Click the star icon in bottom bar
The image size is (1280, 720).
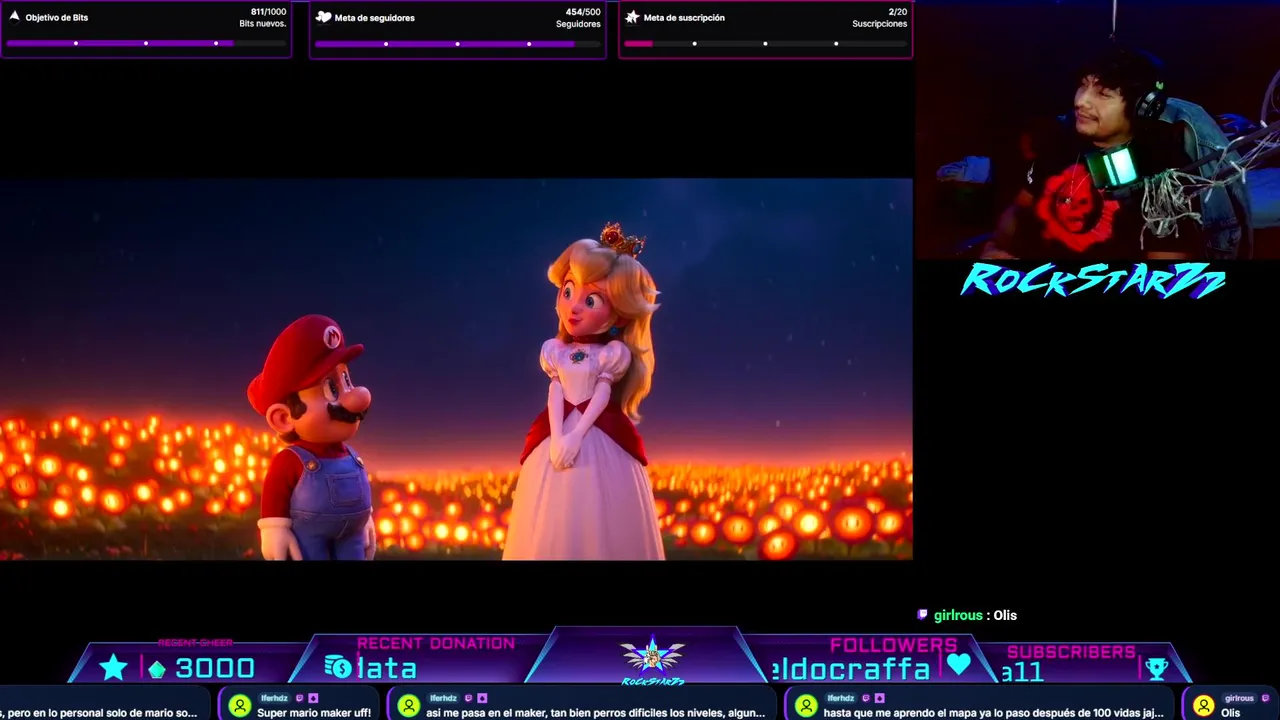click(113, 668)
